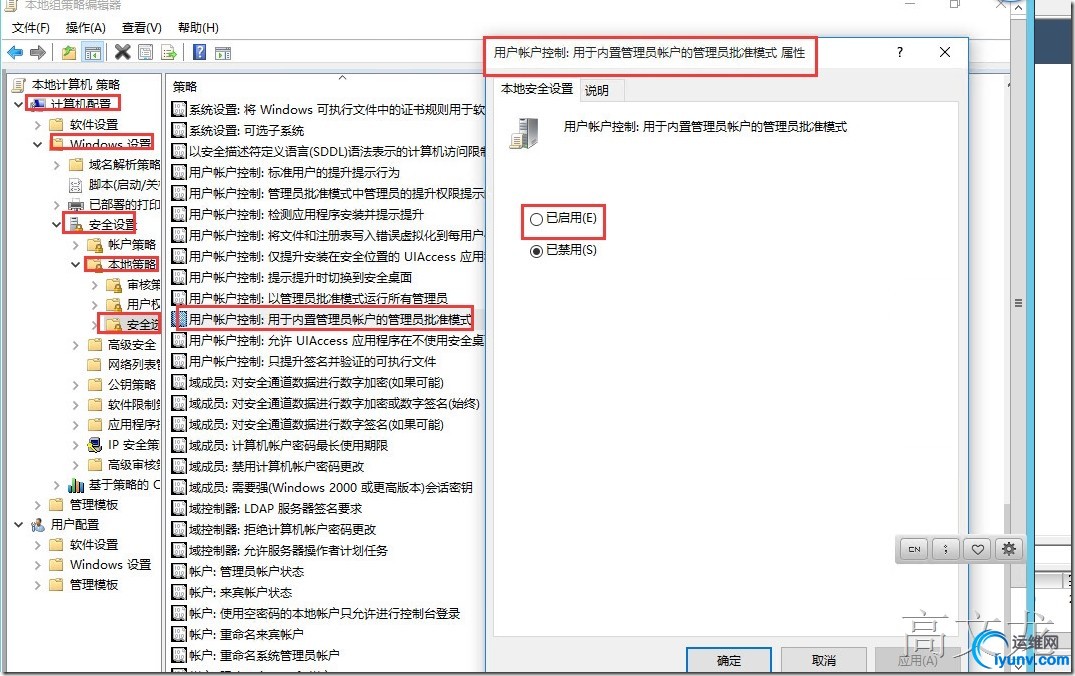The image size is (1075, 676).
Task: Click the Delete X toolbar icon
Action: pyautogui.click(x=123, y=52)
